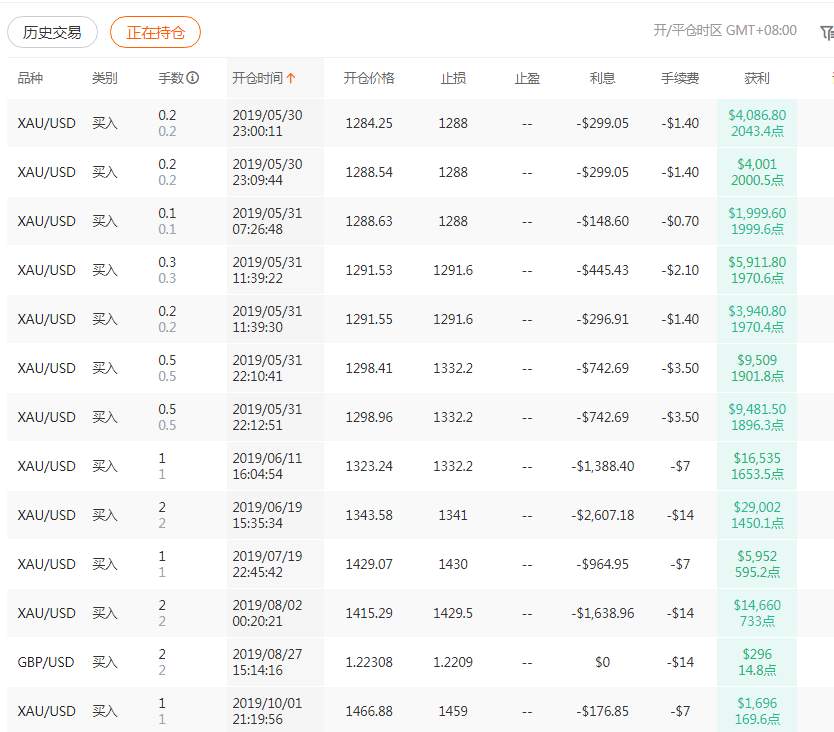Click the interest value -$1,638.96
Viewport: 834px width, 732px height.
603,613
